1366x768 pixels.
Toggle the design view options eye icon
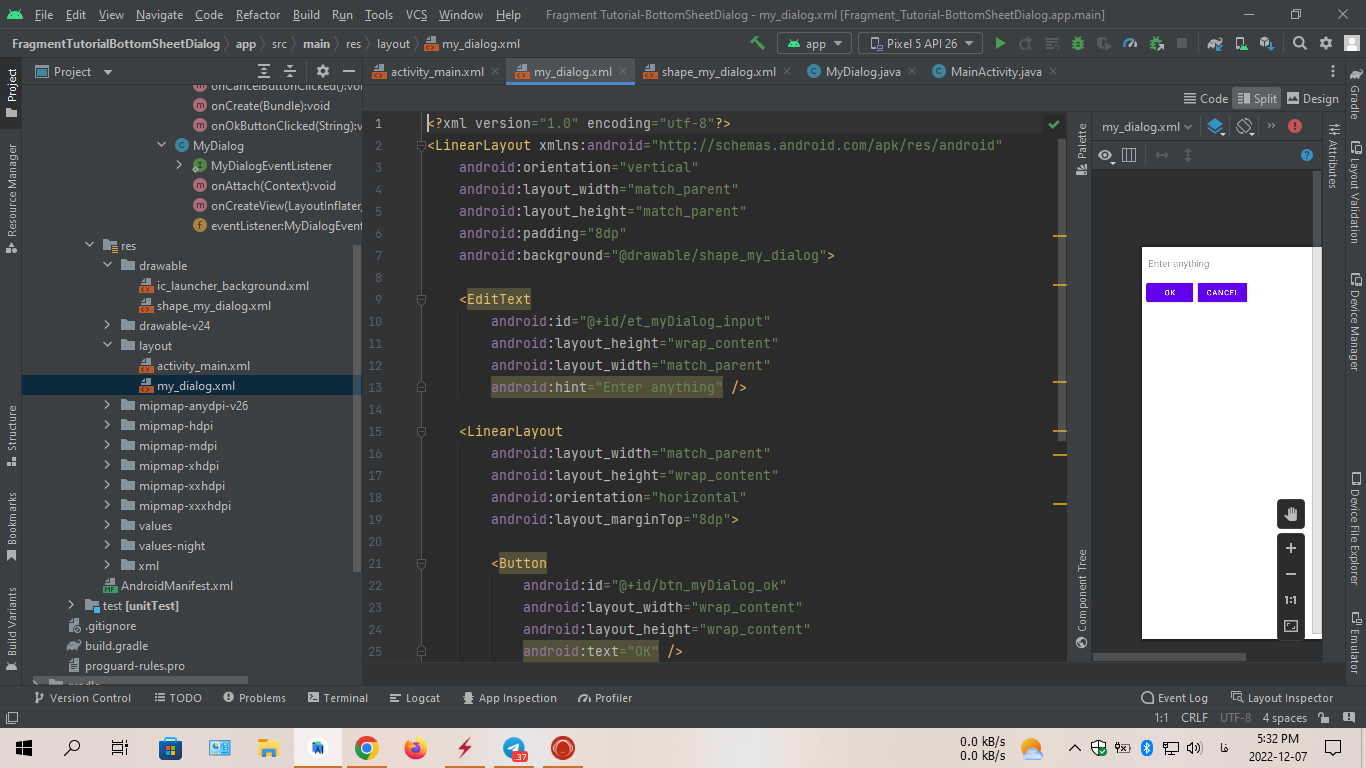pyautogui.click(x=1105, y=155)
